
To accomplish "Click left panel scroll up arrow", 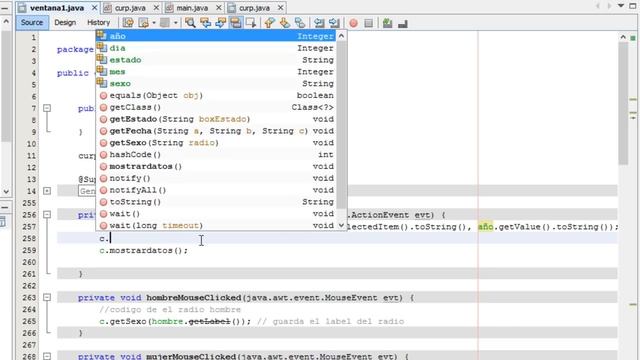I will click(6, 21).
